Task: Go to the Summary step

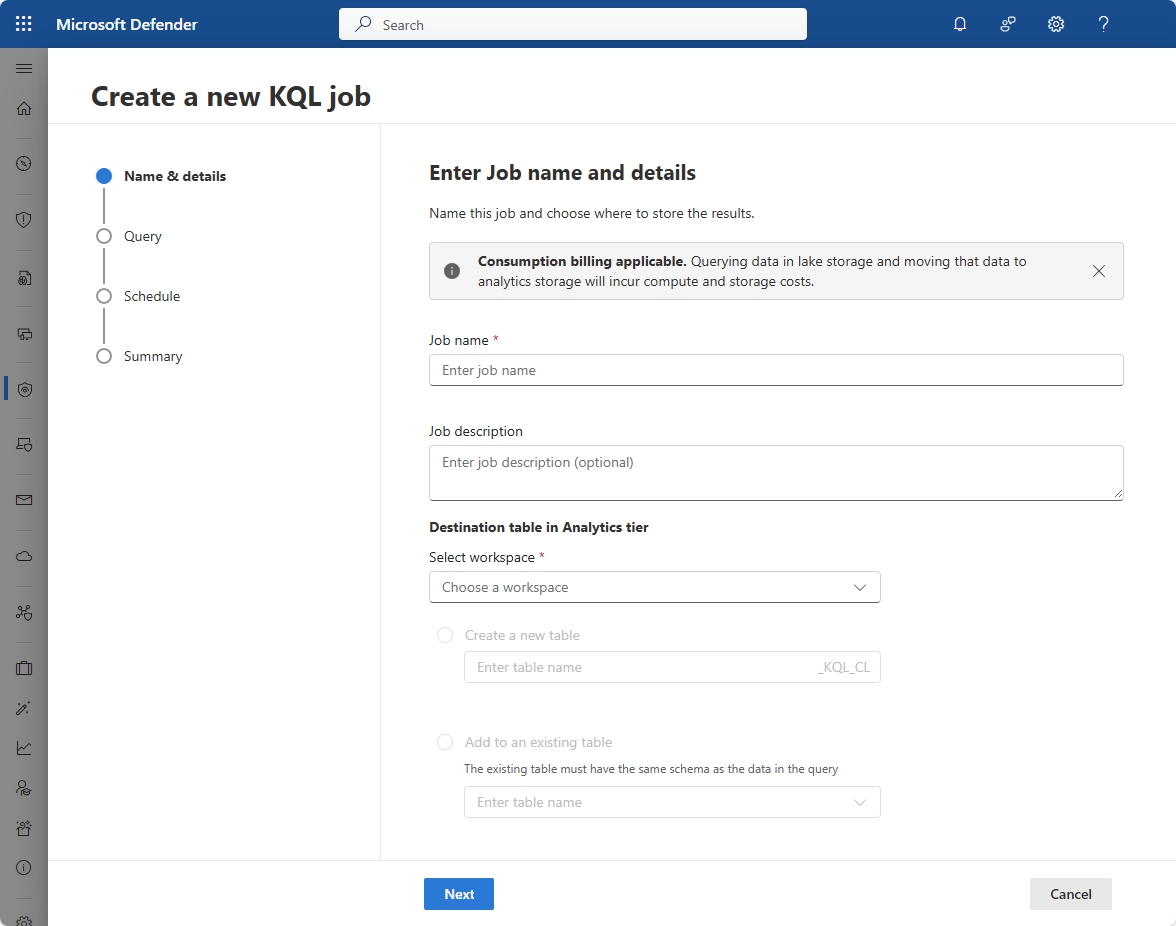Action: coord(152,356)
